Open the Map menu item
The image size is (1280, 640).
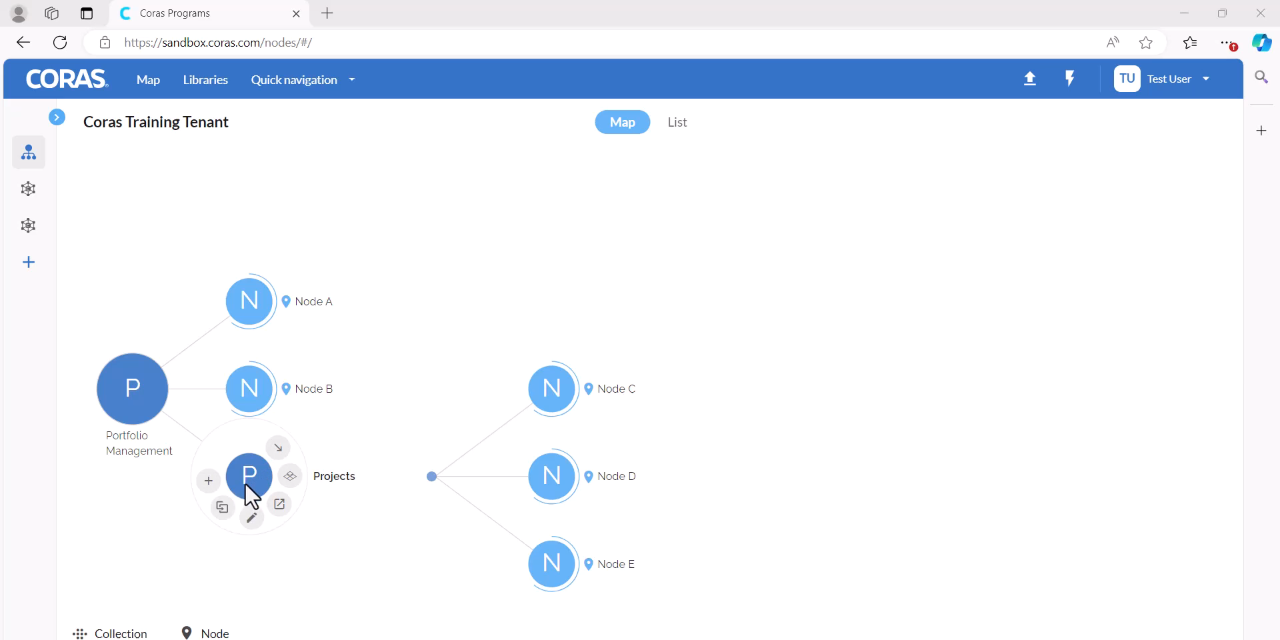[148, 80]
